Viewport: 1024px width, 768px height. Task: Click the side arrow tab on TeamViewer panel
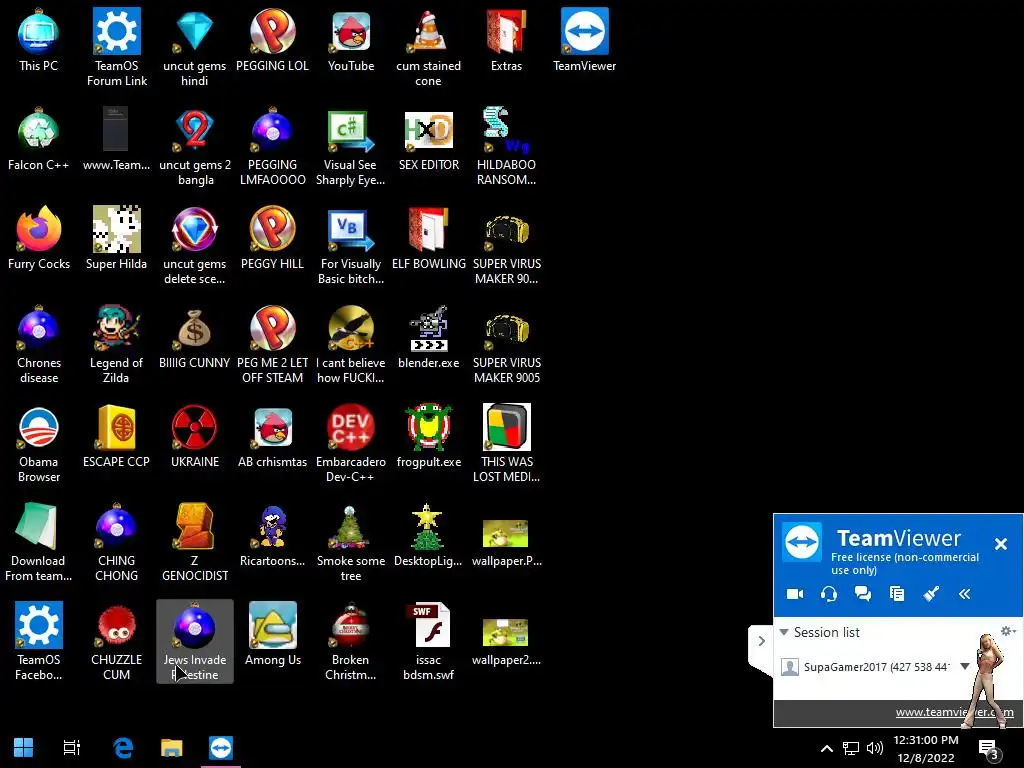pyautogui.click(x=761, y=641)
